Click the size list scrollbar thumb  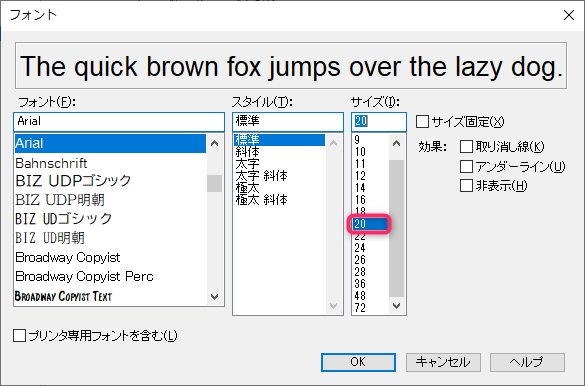pos(397,229)
